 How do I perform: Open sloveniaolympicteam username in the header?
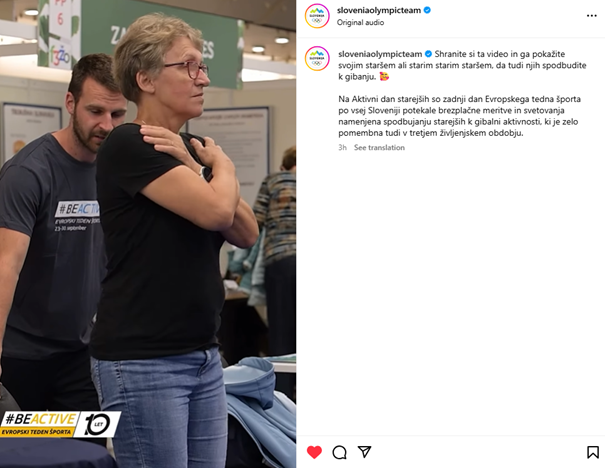(379, 10)
